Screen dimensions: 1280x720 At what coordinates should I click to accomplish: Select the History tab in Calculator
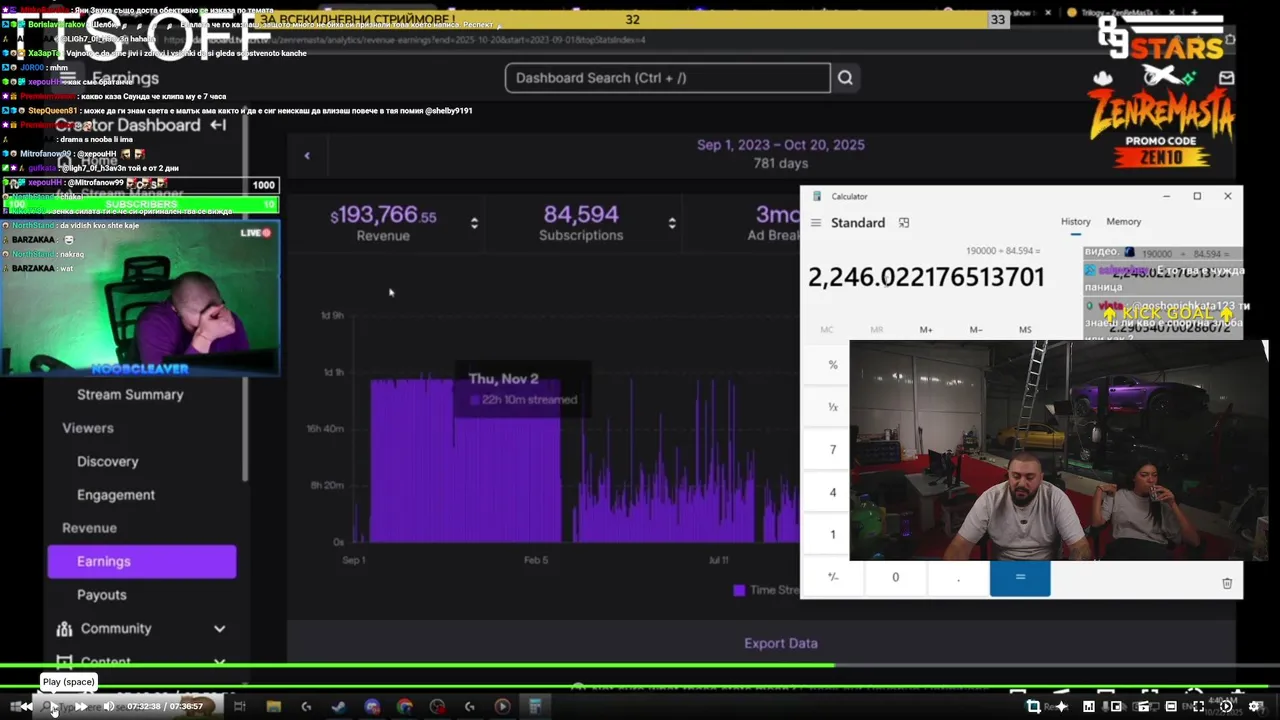click(1076, 222)
